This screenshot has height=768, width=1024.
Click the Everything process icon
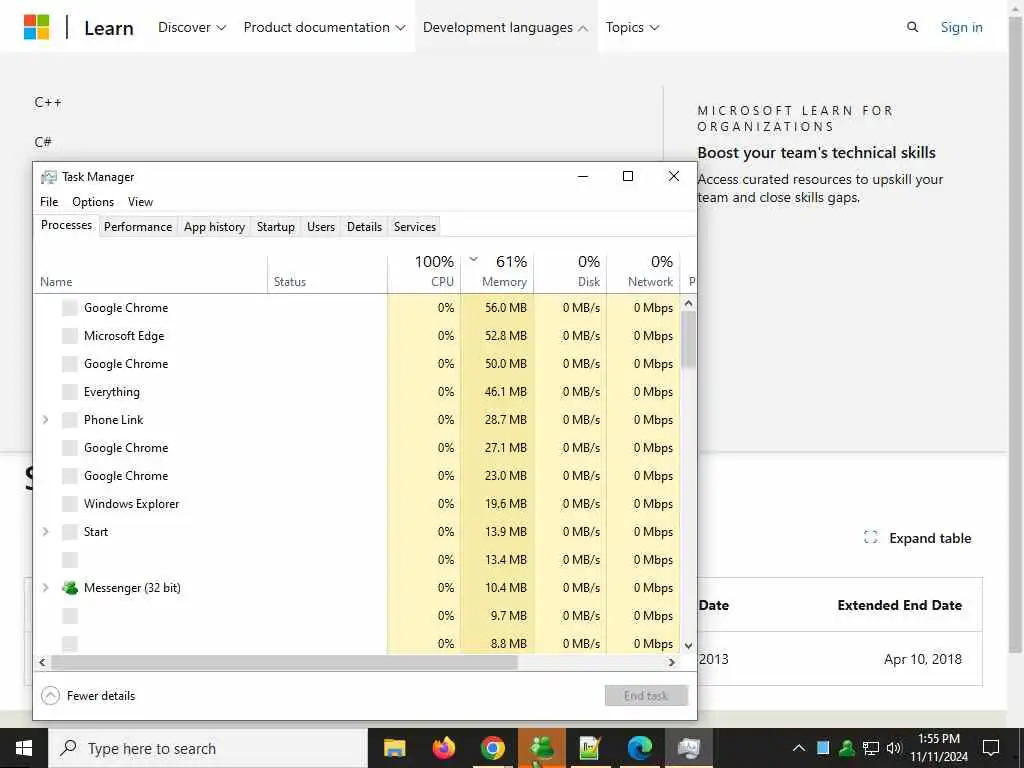[70, 392]
